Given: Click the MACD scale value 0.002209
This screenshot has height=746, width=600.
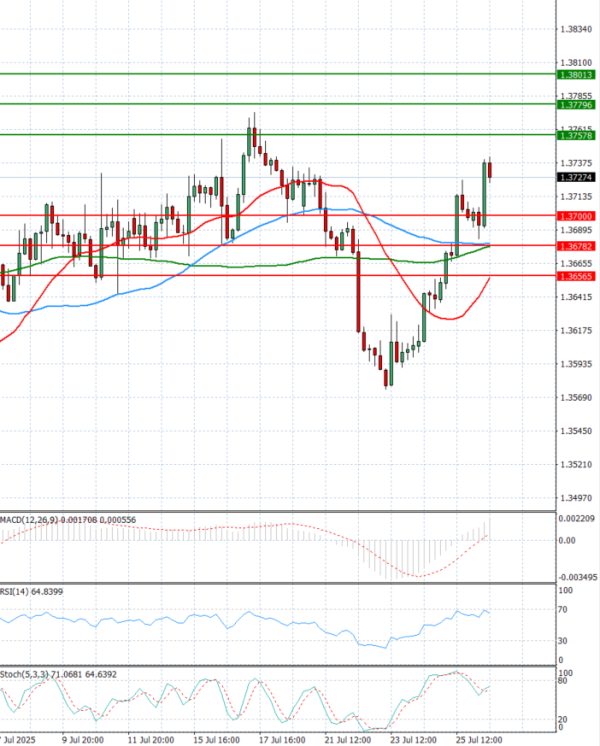Looking at the screenshot, I should tap(576, 518).
